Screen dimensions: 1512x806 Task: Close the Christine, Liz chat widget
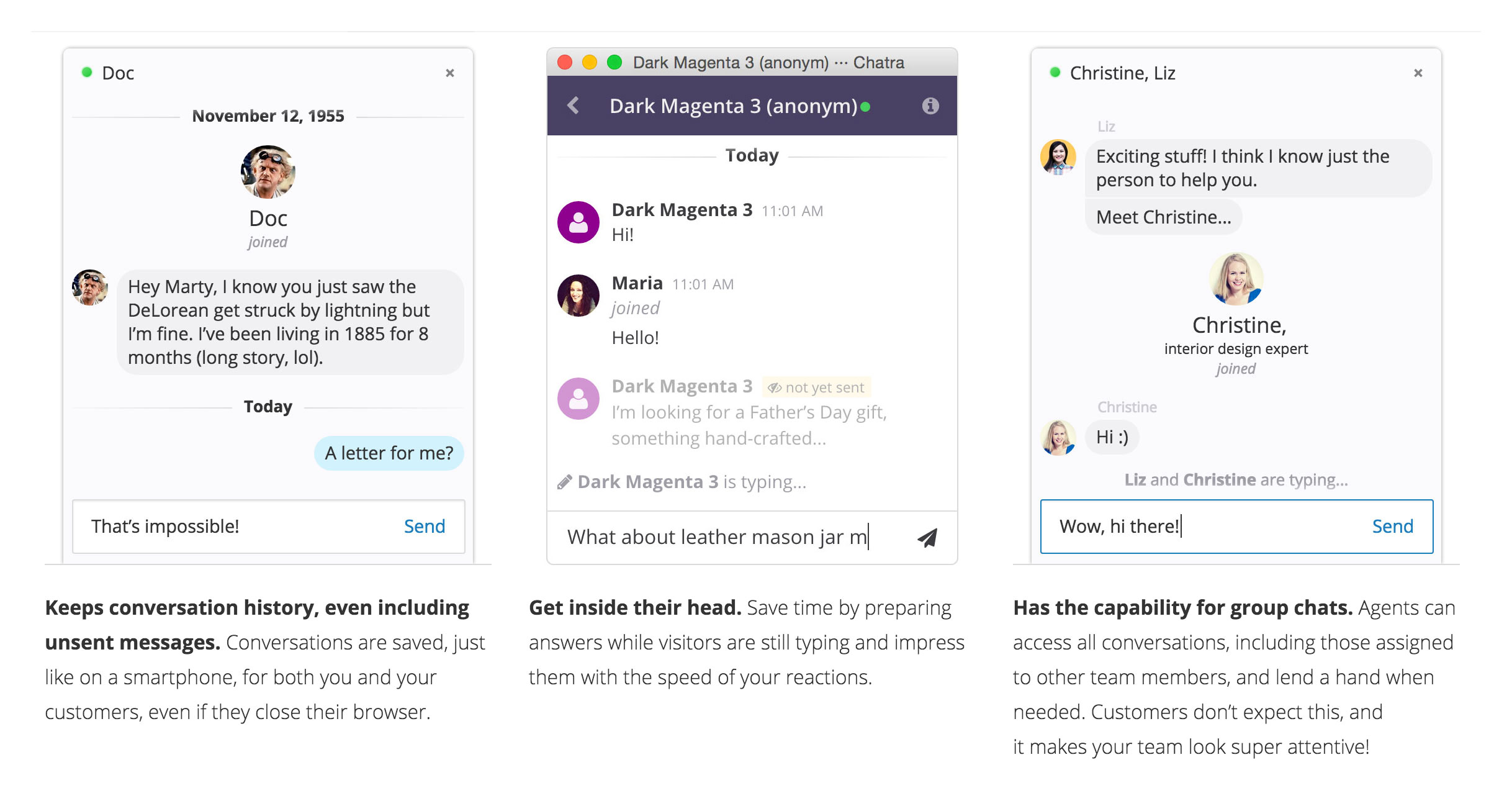pos(1418,73)
